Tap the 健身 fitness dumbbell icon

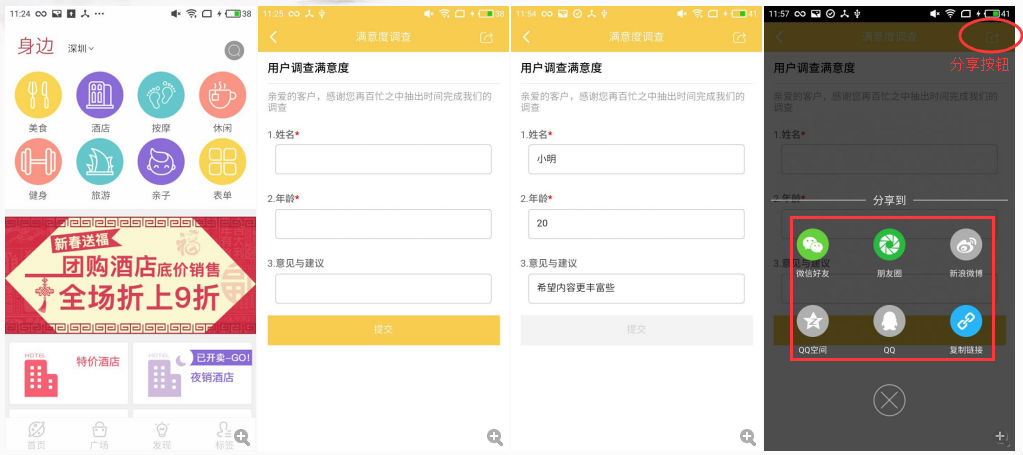(x=38, y=162)
